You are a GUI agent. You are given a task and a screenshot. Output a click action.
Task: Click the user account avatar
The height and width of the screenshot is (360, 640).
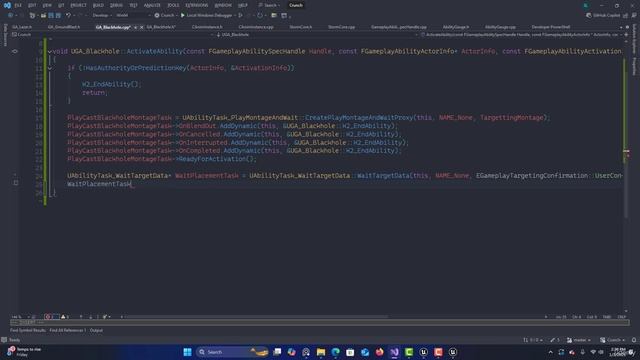click(x=586, y=5)
